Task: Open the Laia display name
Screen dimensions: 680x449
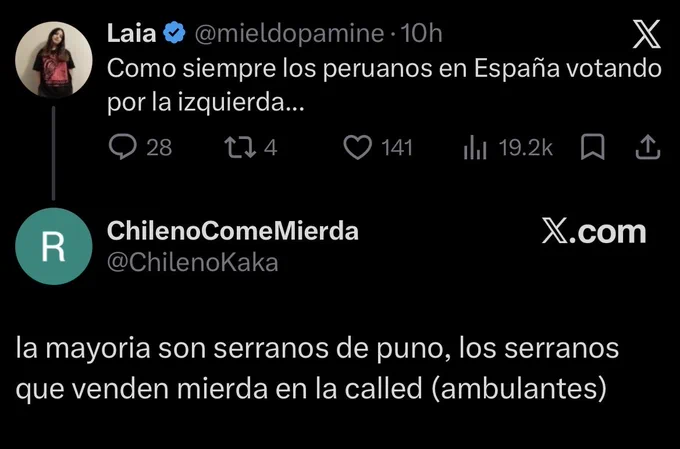Action: click(131, 33)
